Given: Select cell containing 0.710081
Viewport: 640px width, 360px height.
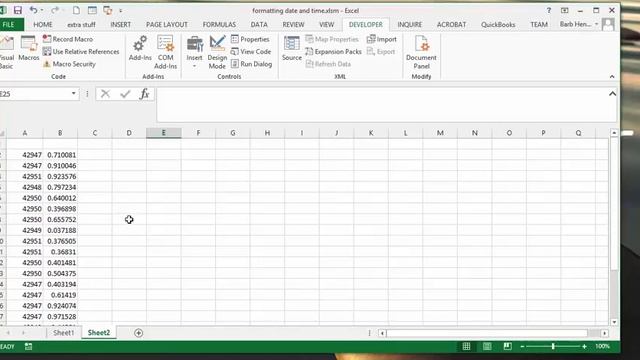Looking at the screenshot, I should click(60, 155).
